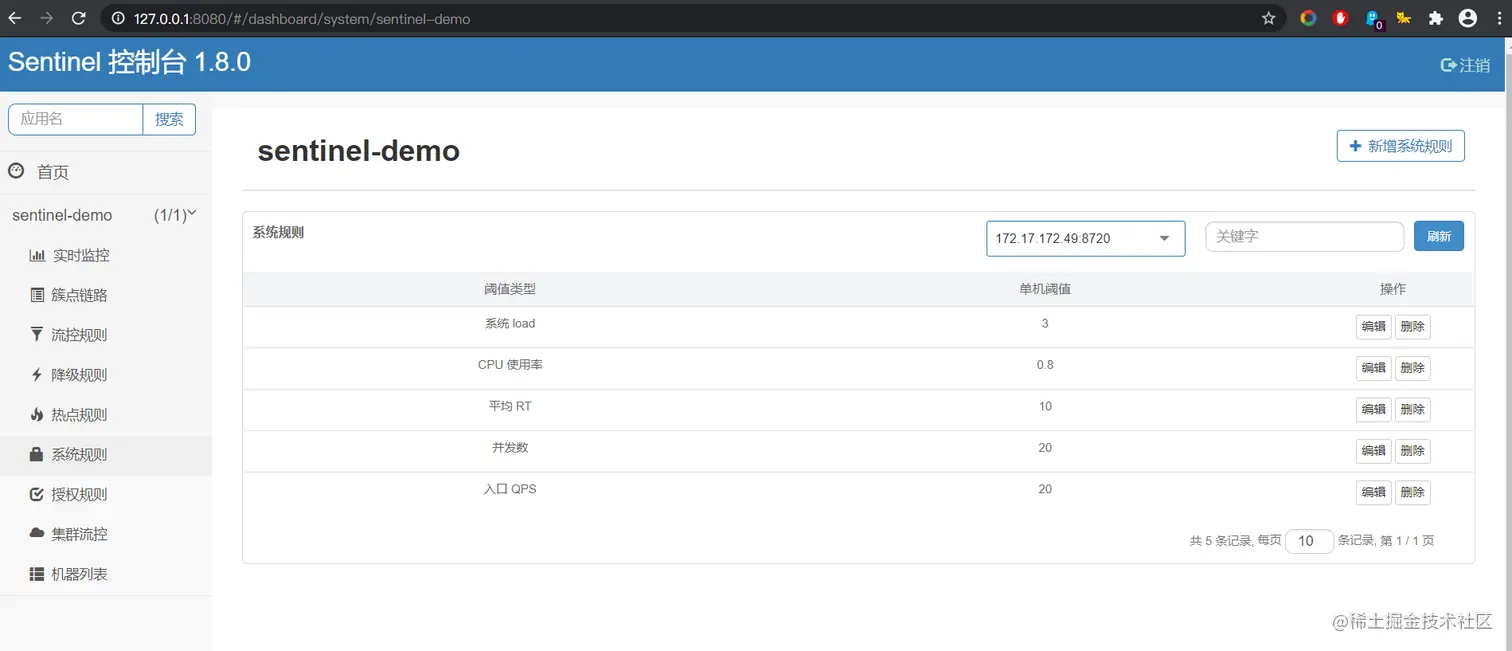Screen dimensions: 1512x651
Task: Click the multicolor circle extension icon
Action: pyautogui.click(x=1308, y=18)
